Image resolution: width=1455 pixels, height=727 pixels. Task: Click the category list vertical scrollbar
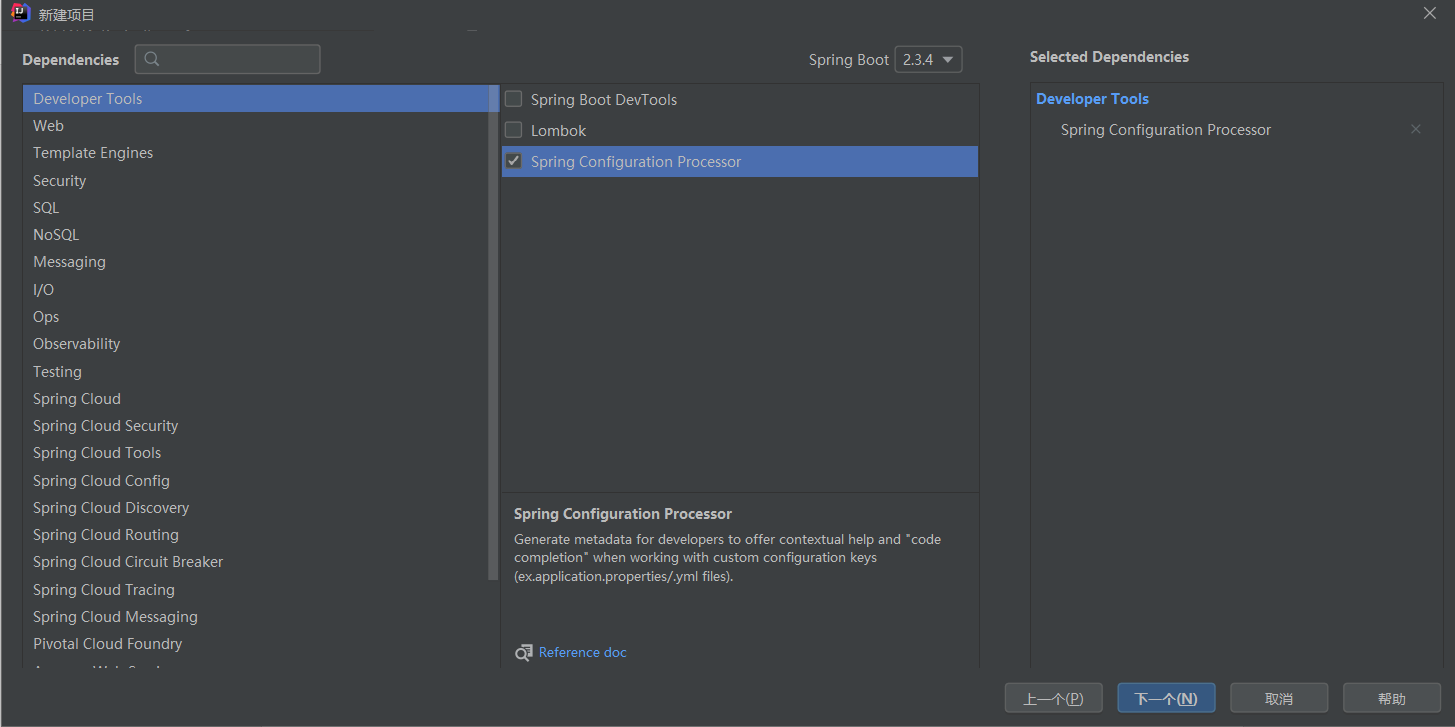pos(493,332)
